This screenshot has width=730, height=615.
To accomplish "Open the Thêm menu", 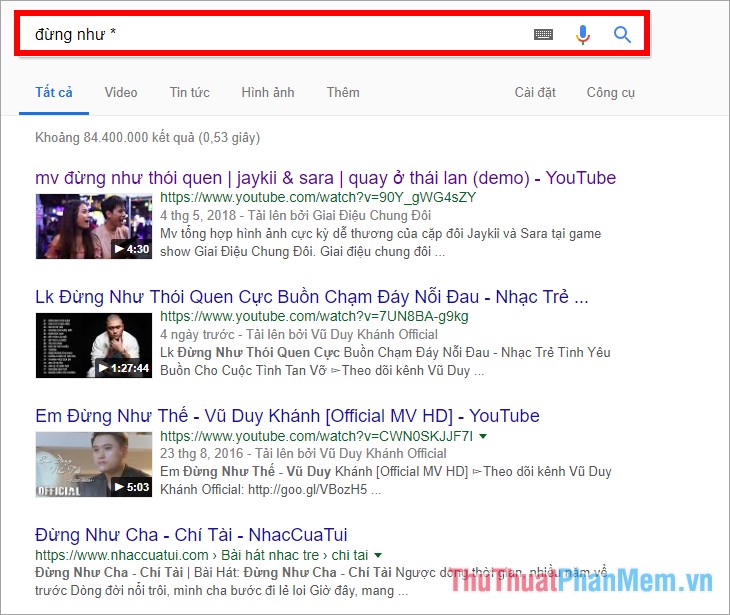I will pyautogui.click(x=343, y=92).
